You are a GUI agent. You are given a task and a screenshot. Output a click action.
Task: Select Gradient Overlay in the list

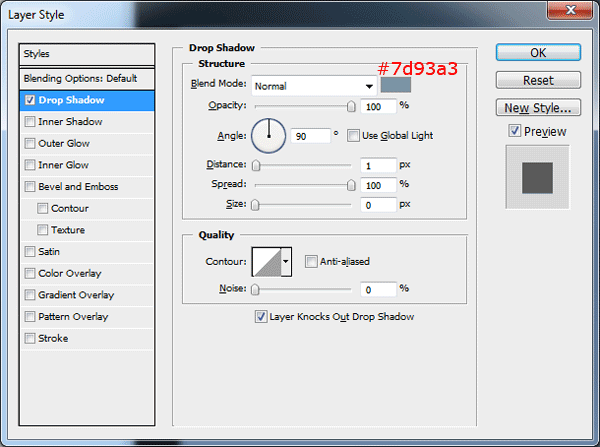point(76,295)
